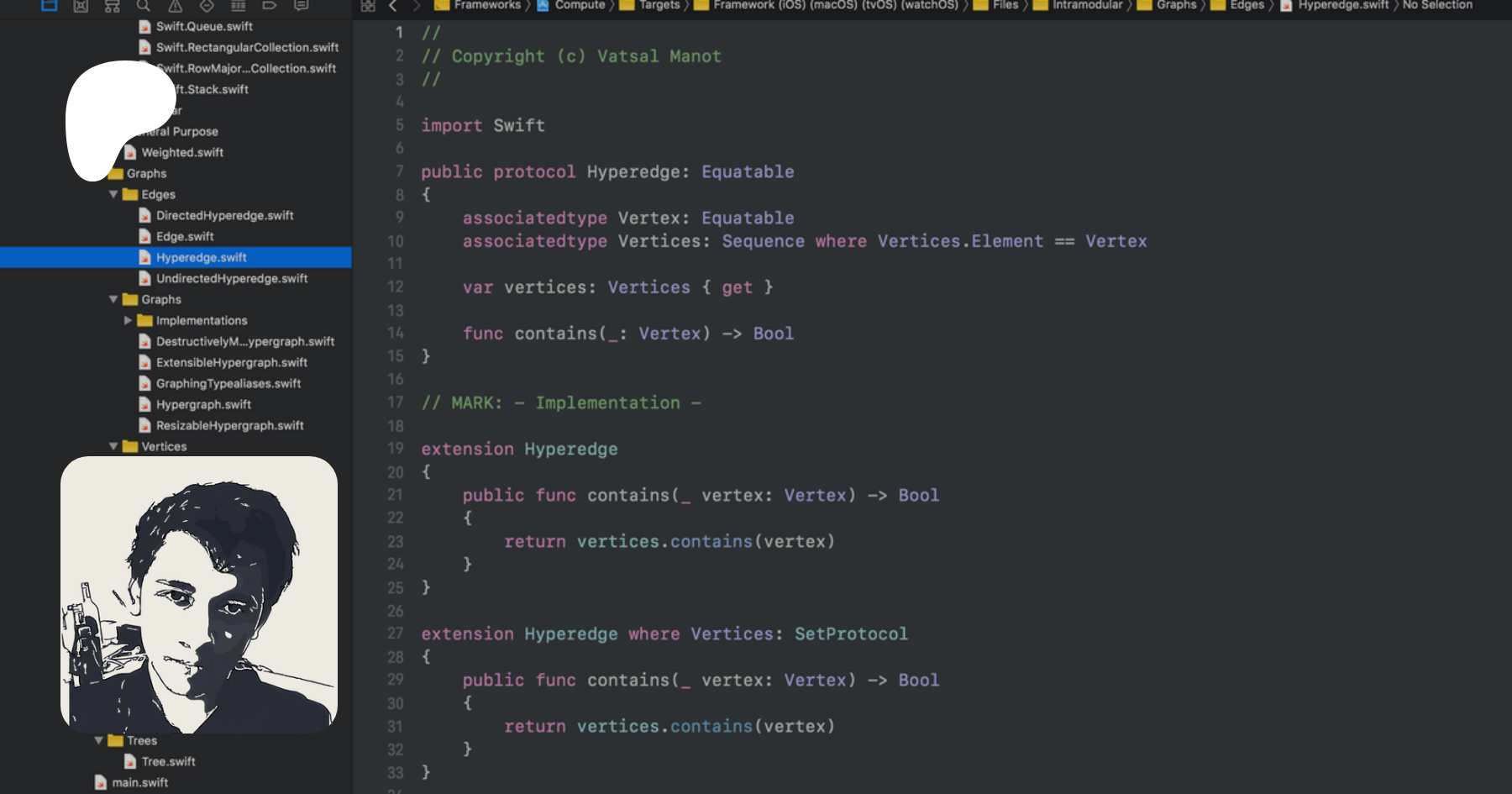Screen dimensions: 1512x794
Task: Open the Test navigator diamond icon
Action: [x=207, y=5]
